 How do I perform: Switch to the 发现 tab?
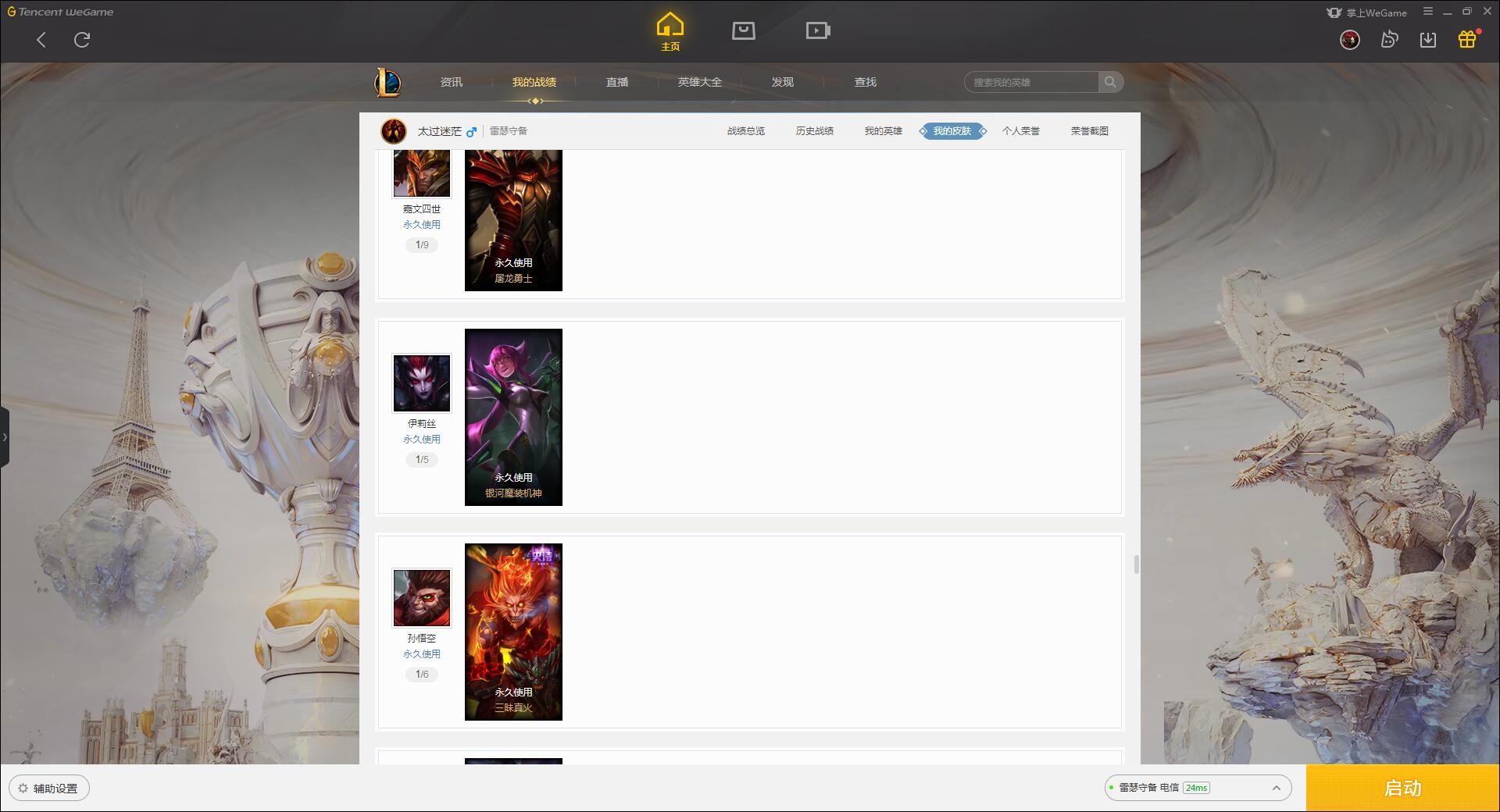pos(783,82)
